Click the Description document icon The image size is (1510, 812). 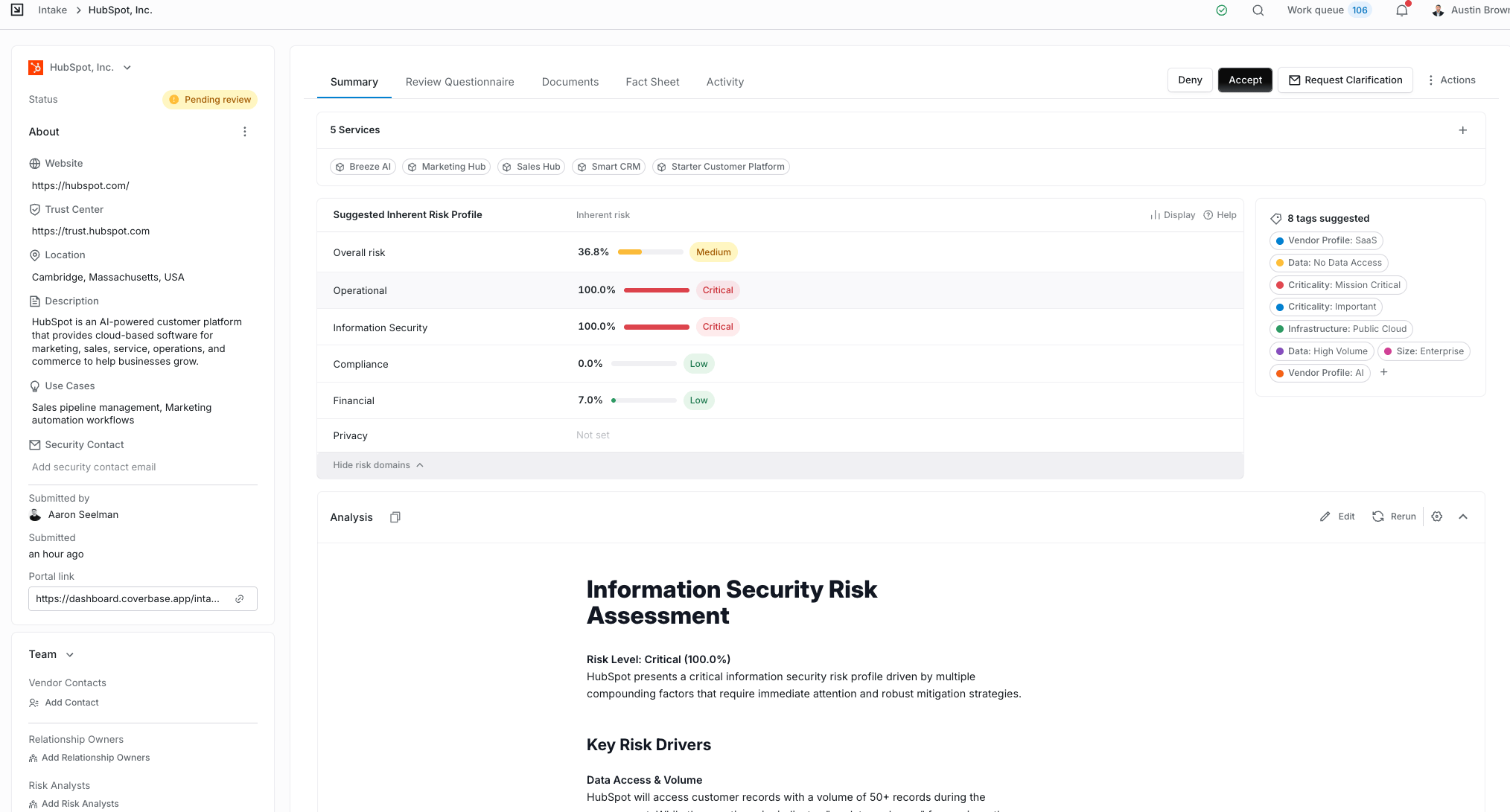35,301
